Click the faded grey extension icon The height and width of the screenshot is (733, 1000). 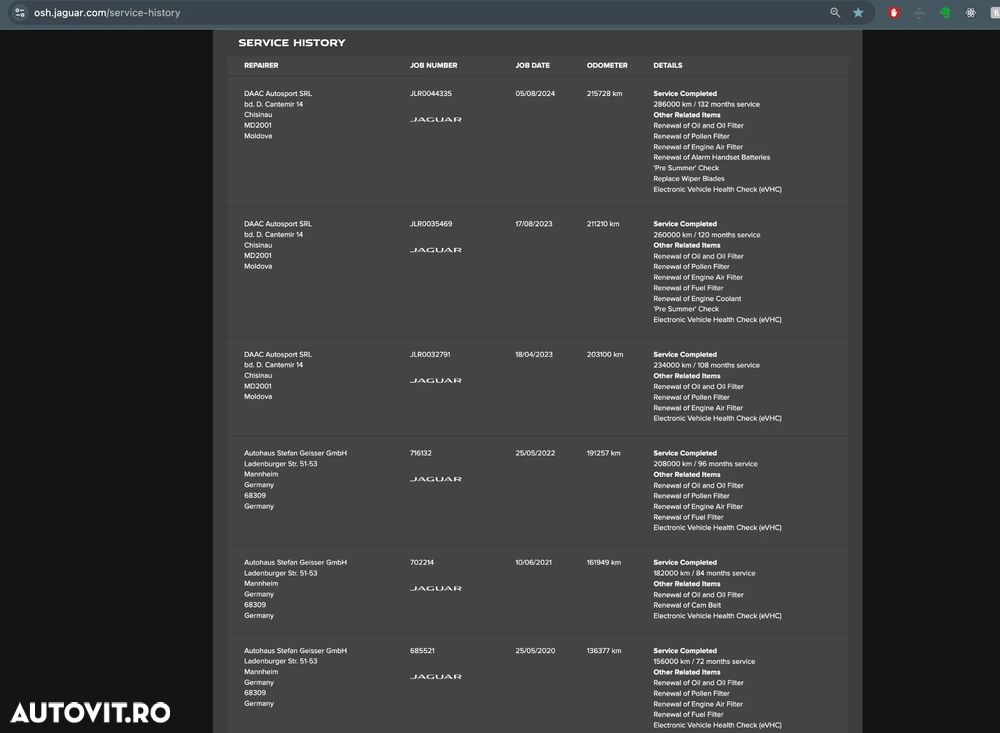[x=919, y=13]
